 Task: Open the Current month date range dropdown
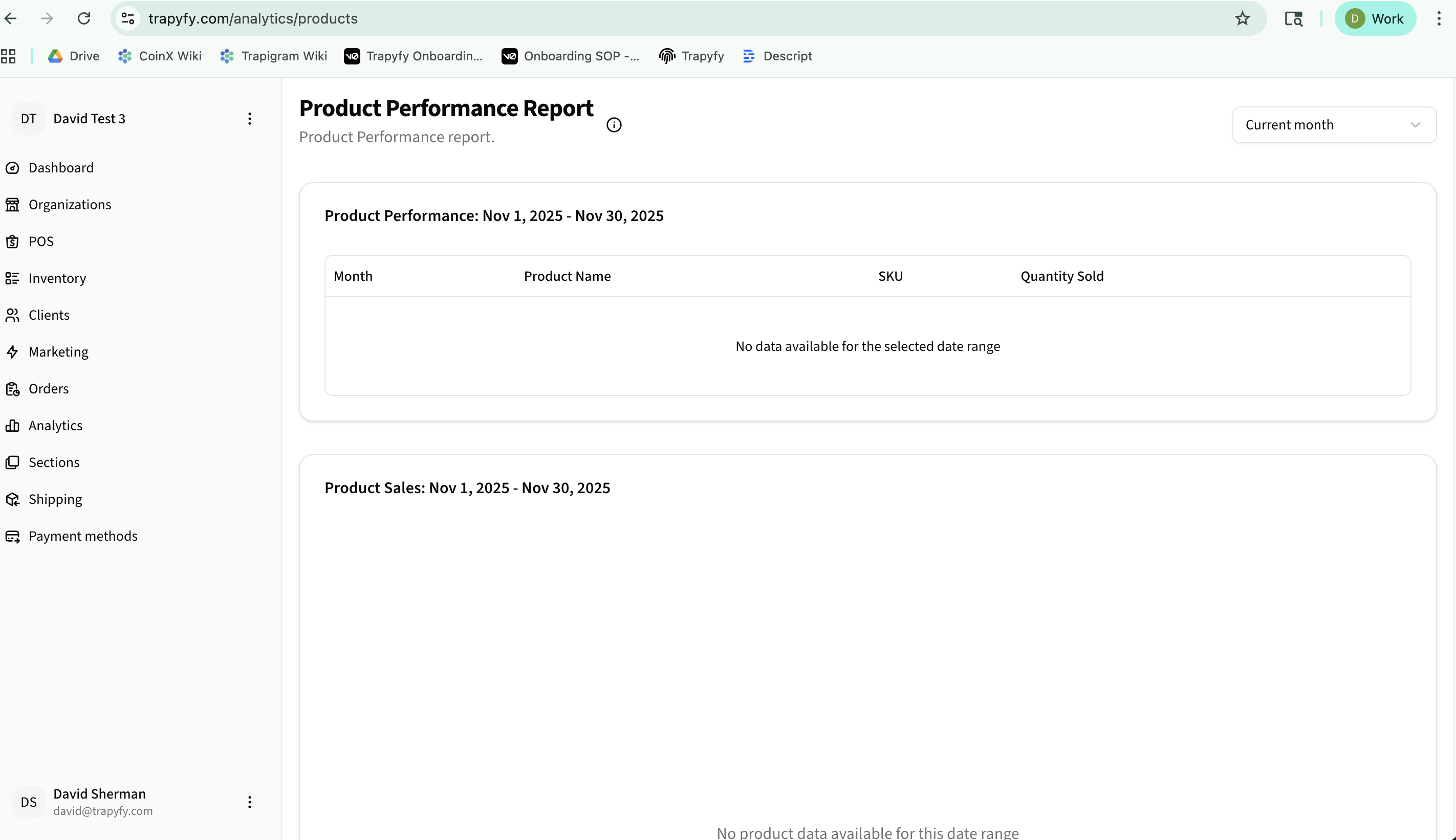click(x=1334, y=125)
